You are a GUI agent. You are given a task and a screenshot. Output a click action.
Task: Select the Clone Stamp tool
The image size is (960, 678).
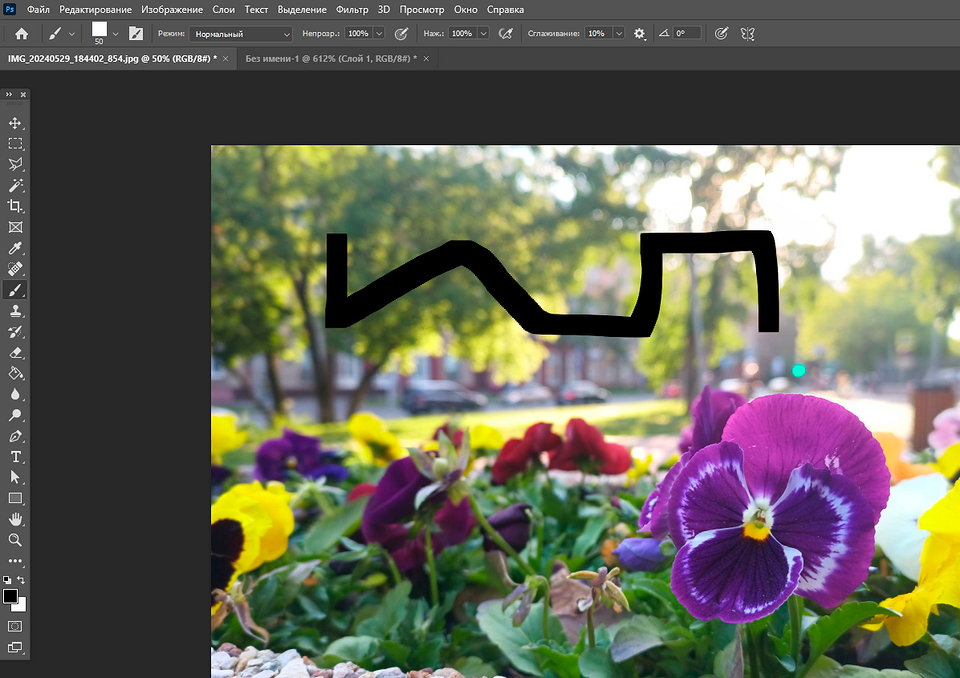tap(15, 311)
